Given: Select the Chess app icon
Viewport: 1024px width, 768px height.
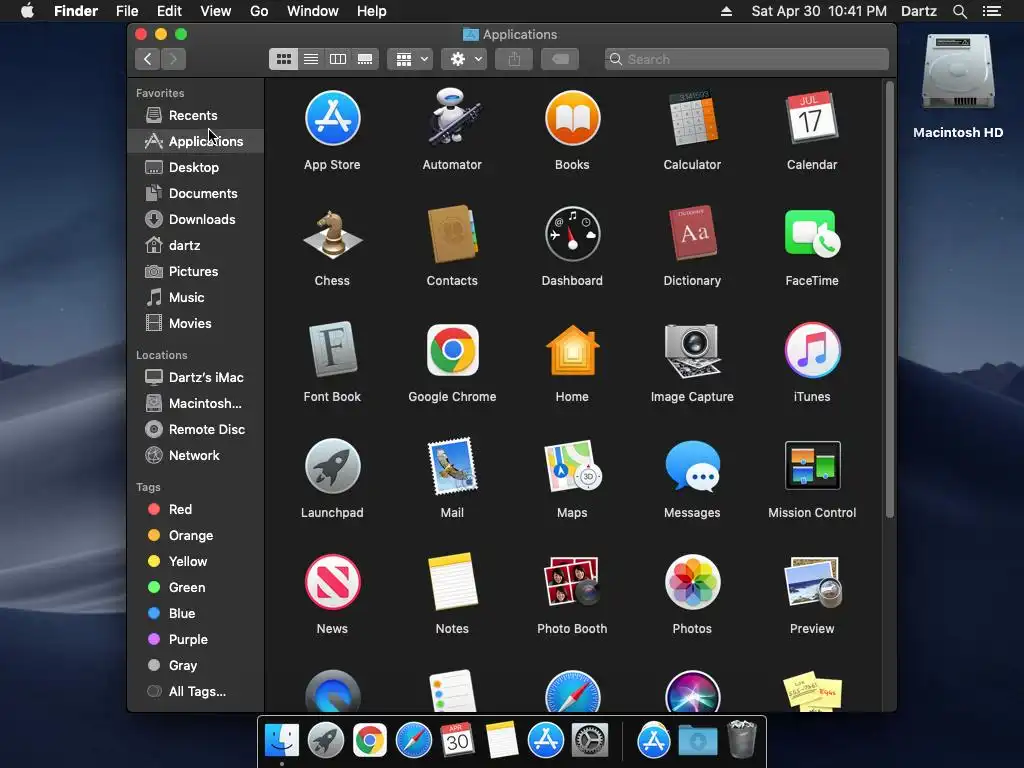Looking at the screenshot, I should (332, 234).
